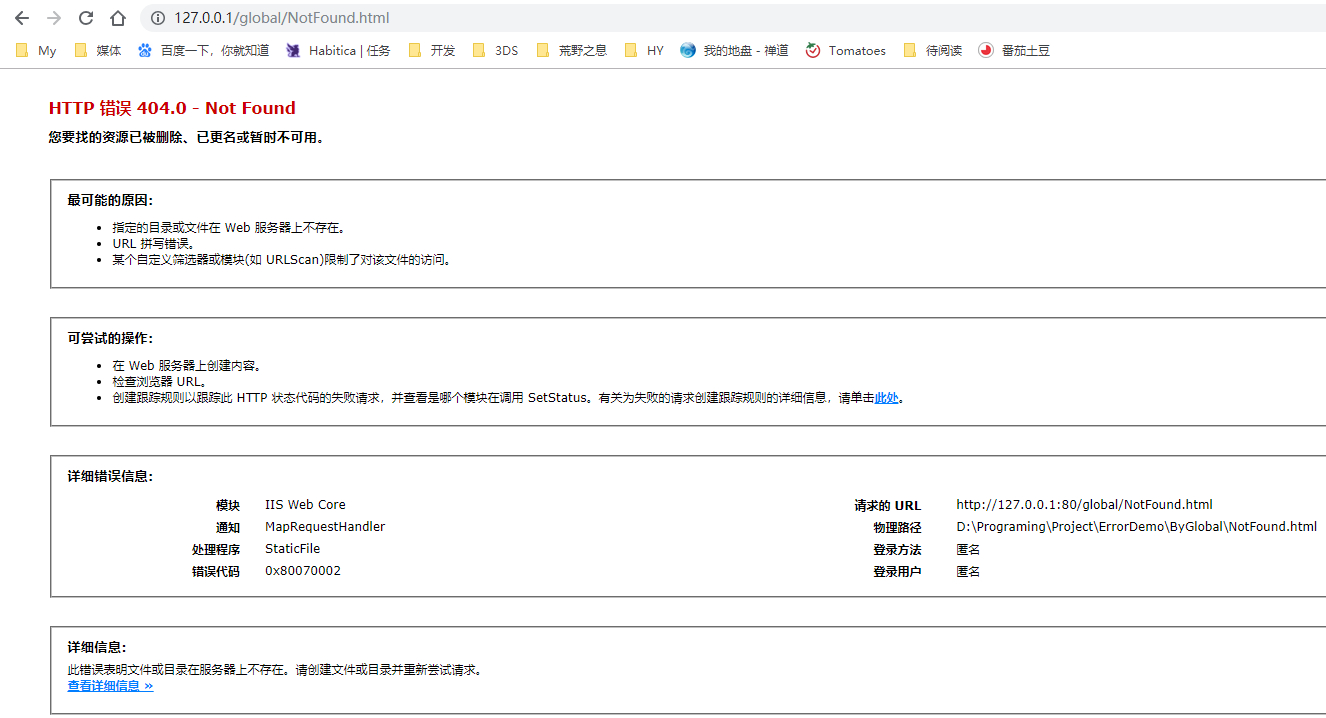The image size is (1326, 718).
Task: Click the 登录用户 label
Action: click(897, 572)
